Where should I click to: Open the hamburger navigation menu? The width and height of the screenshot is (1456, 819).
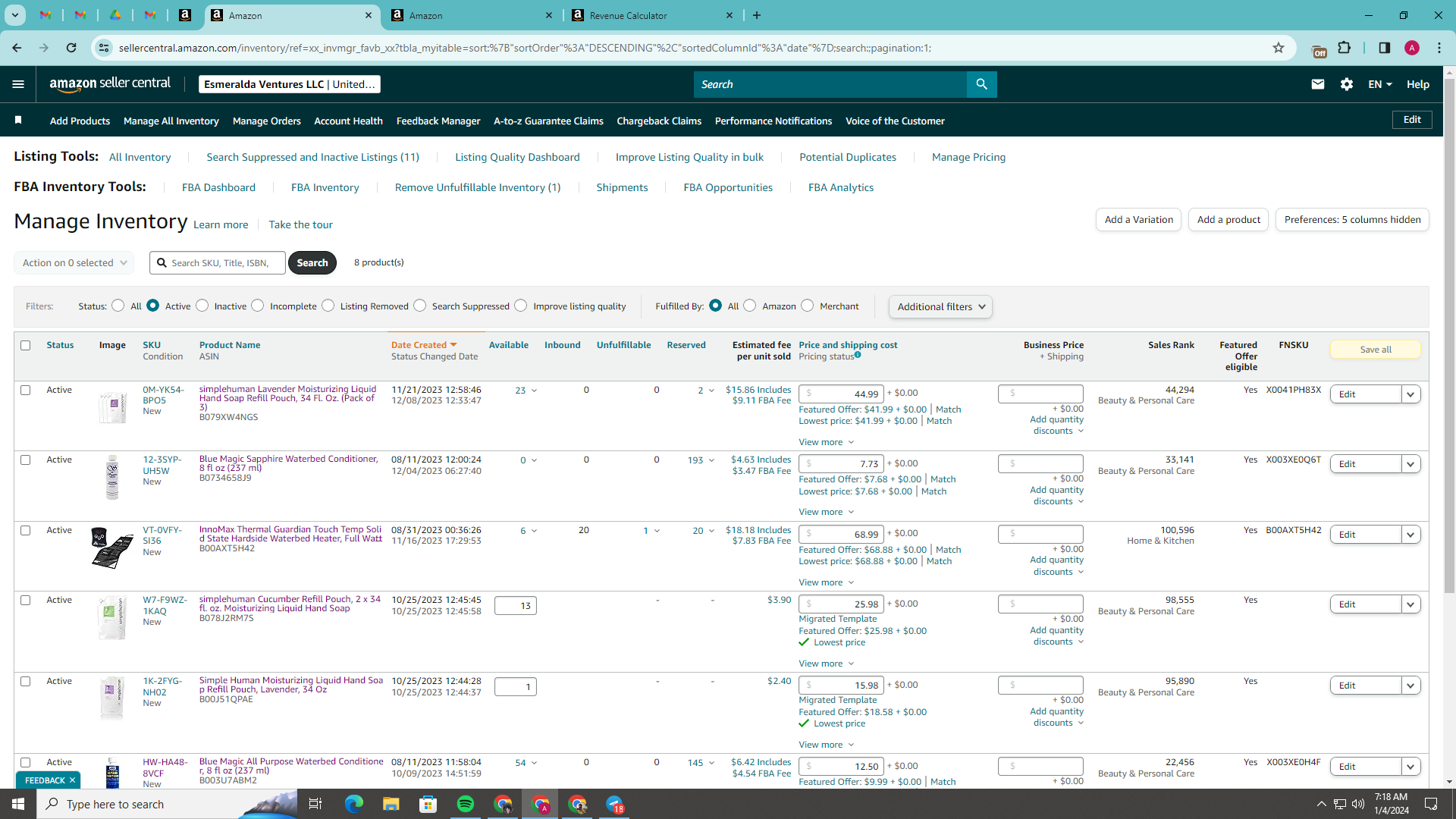tap(18, 84)
